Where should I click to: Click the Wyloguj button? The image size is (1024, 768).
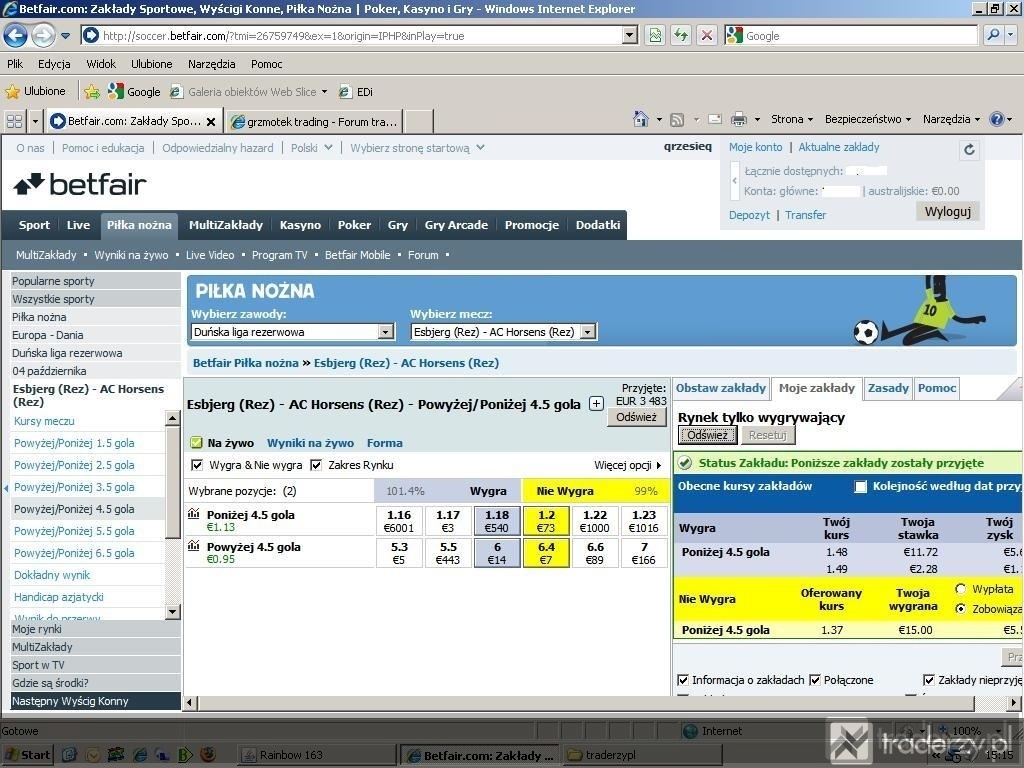point(948,212)
